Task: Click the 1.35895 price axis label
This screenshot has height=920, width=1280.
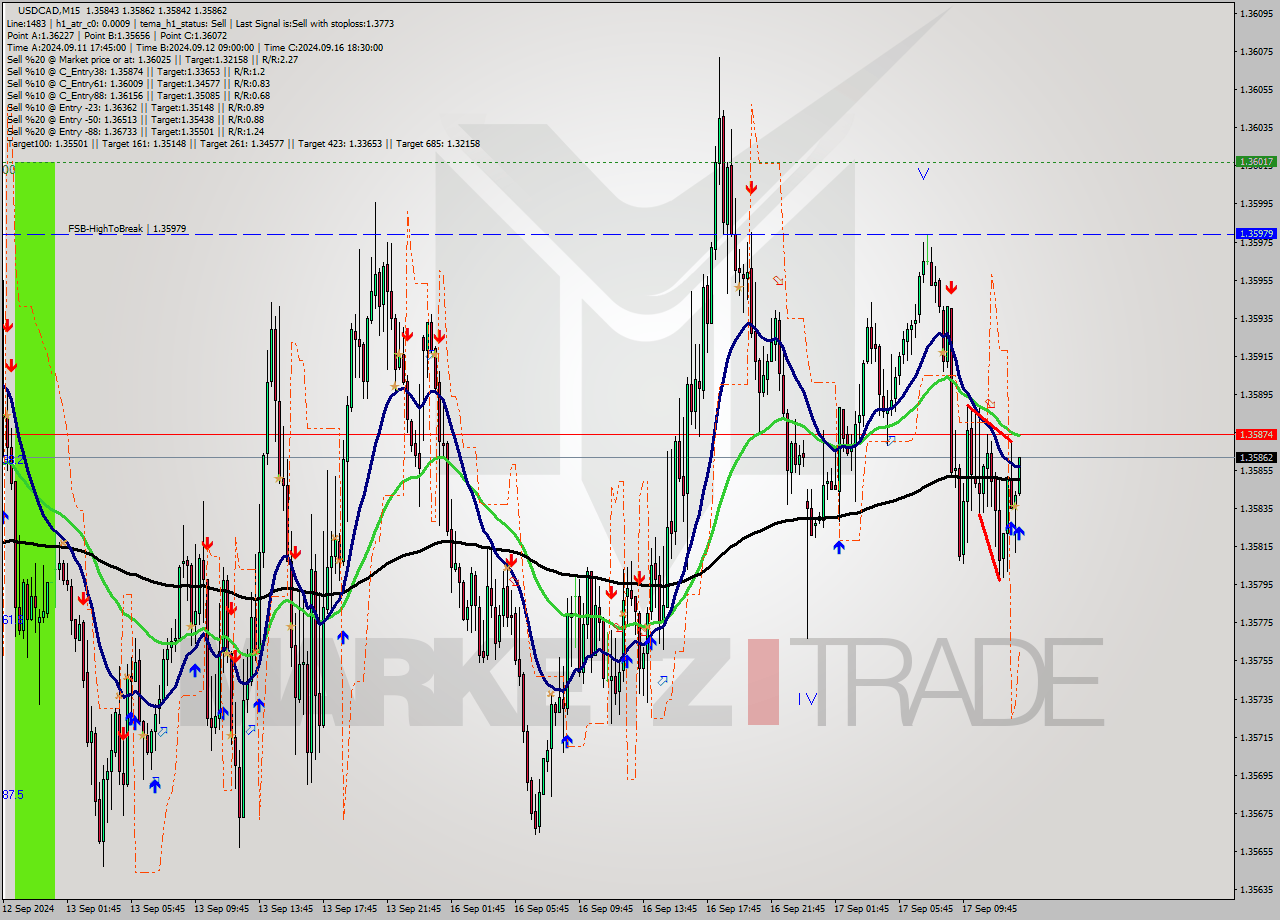Action: (x=1256, y=394)
